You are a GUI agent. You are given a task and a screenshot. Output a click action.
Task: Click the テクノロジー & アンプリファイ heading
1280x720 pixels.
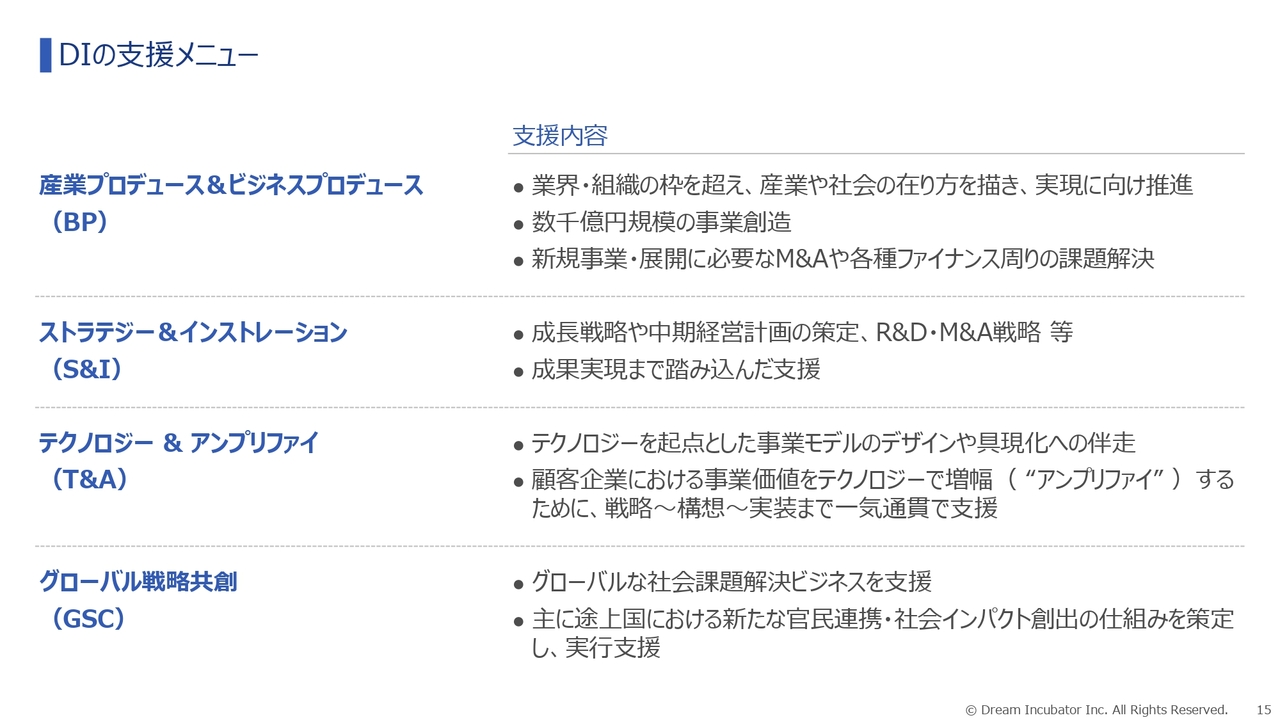(178, 443)
